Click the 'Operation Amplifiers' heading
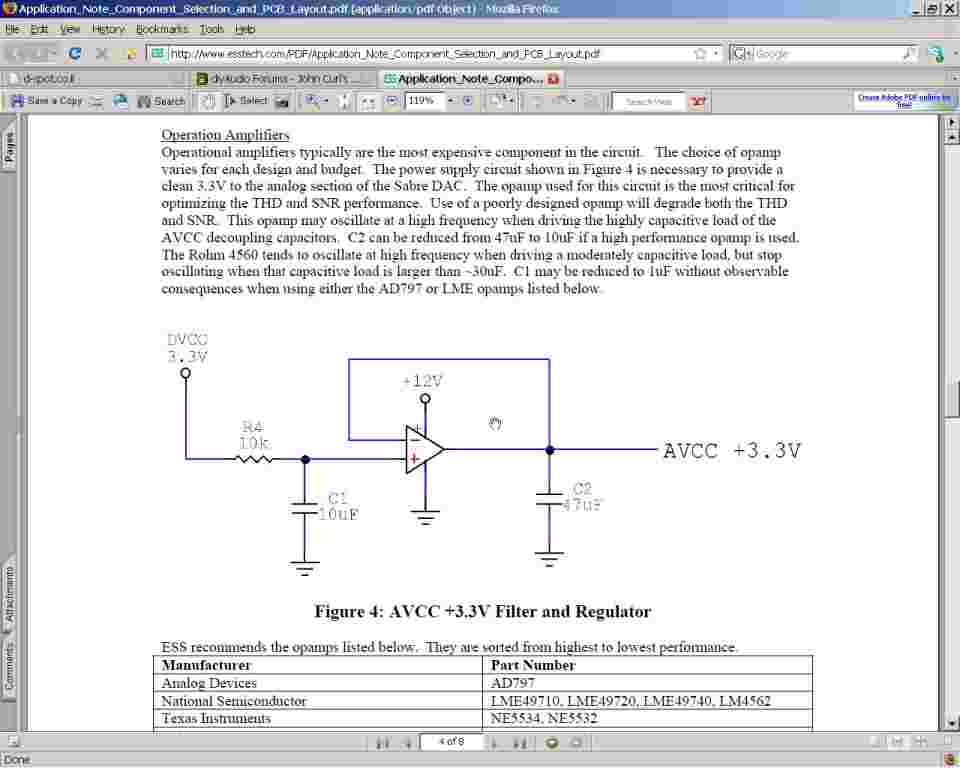Viewport: 960px width, 768px height. coord(225,135)
